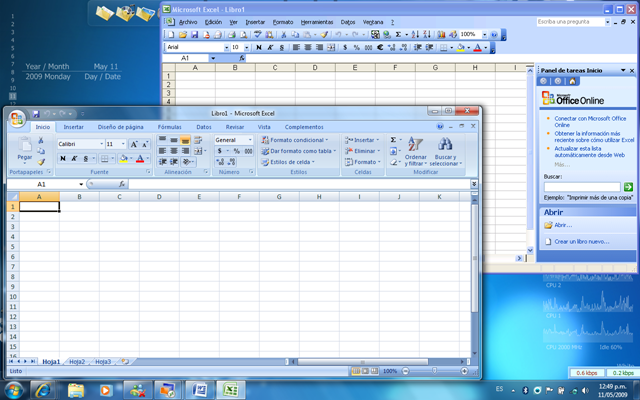This screenshot has height=400, width=640.
Task: Click open folder icon in Excel 2003 toolbar
Action: pyautogui.click(x=183, y=35)
